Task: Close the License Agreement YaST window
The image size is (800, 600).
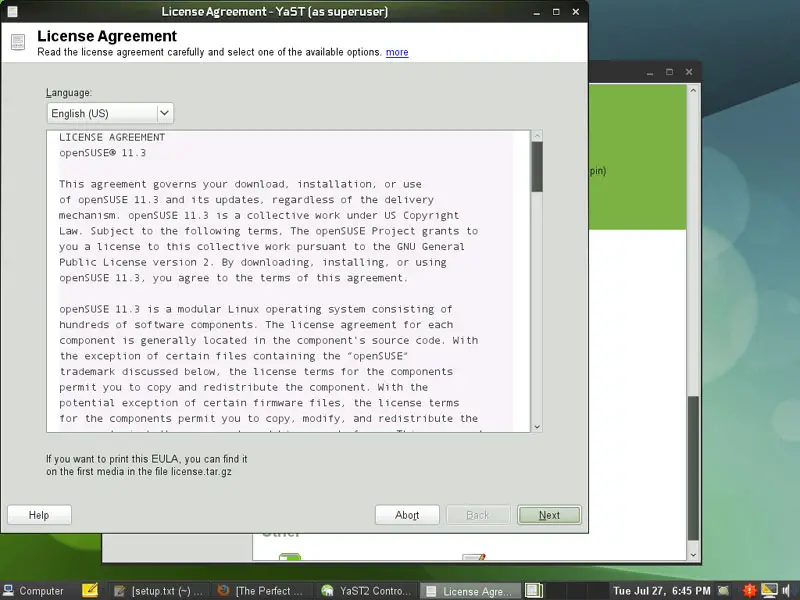Action: [x=576, y=12]
